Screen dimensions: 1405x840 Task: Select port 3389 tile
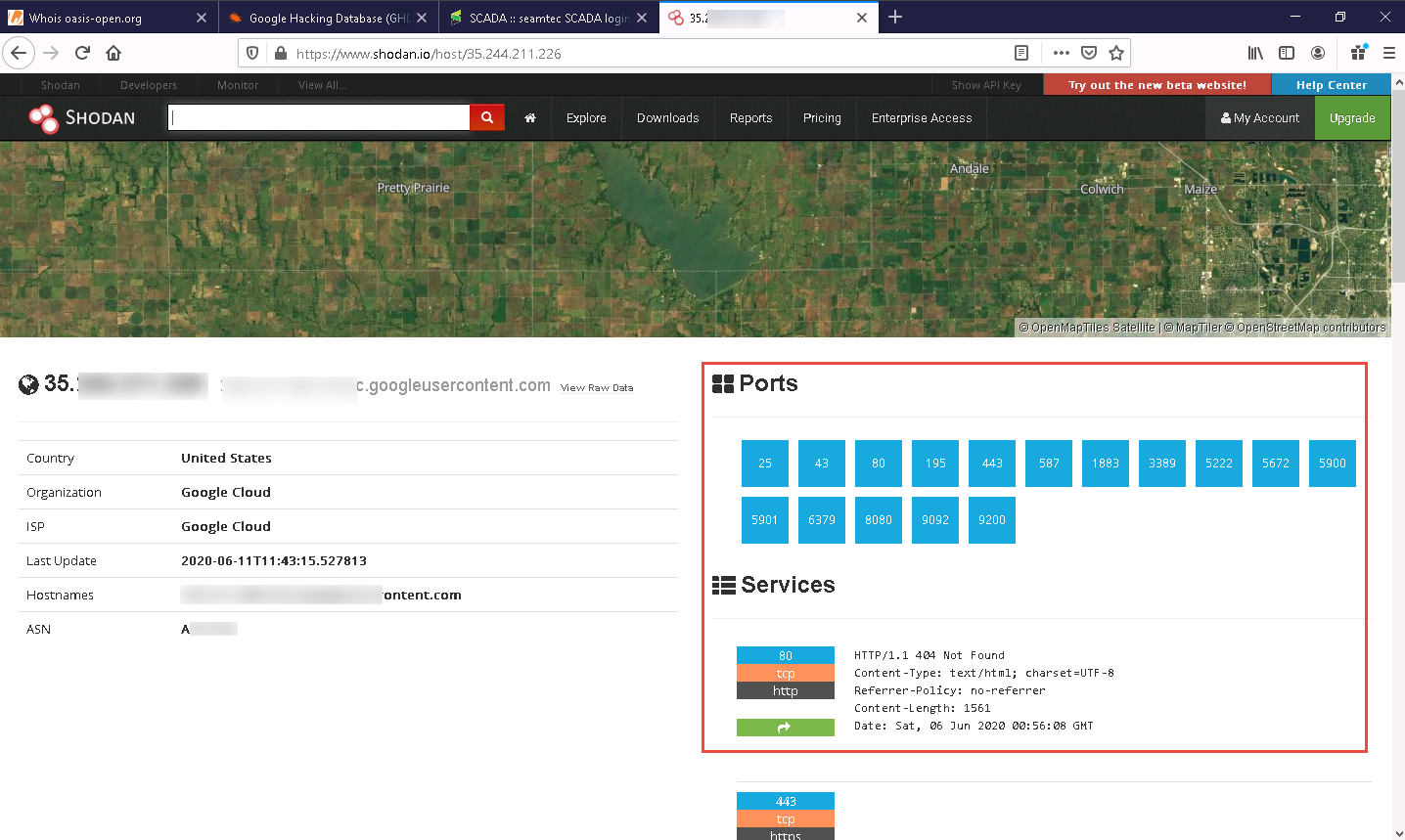click(x=1162, y=464)
